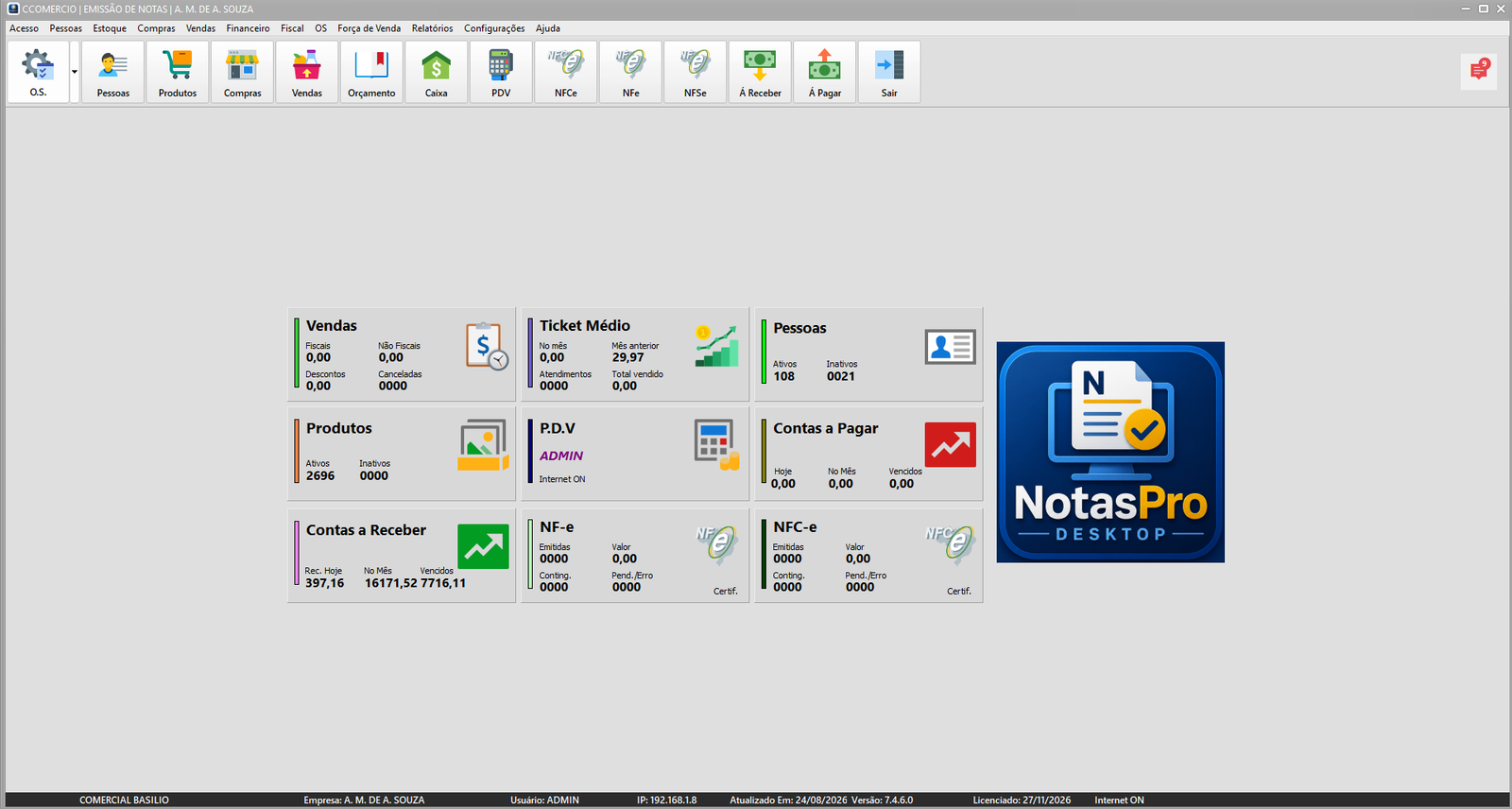
Task: Click Internet ON in the status bar
Action: (1120, 800)
